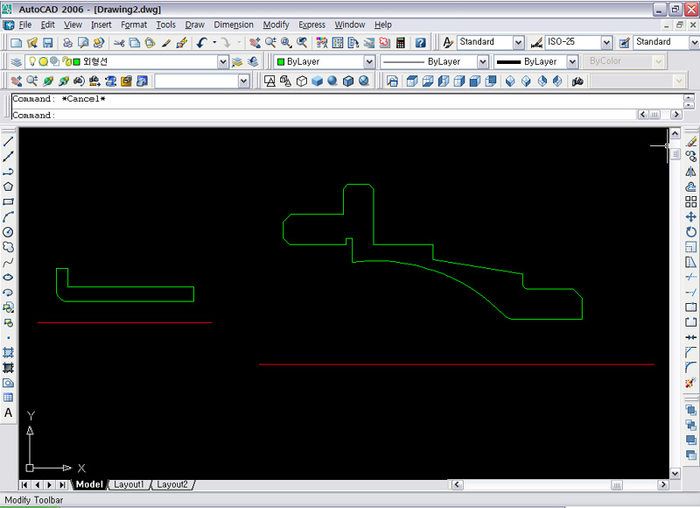Screen dimensions: 700x508
Task: Click drawing area scroll-up arrow
Action: point(675,133)
